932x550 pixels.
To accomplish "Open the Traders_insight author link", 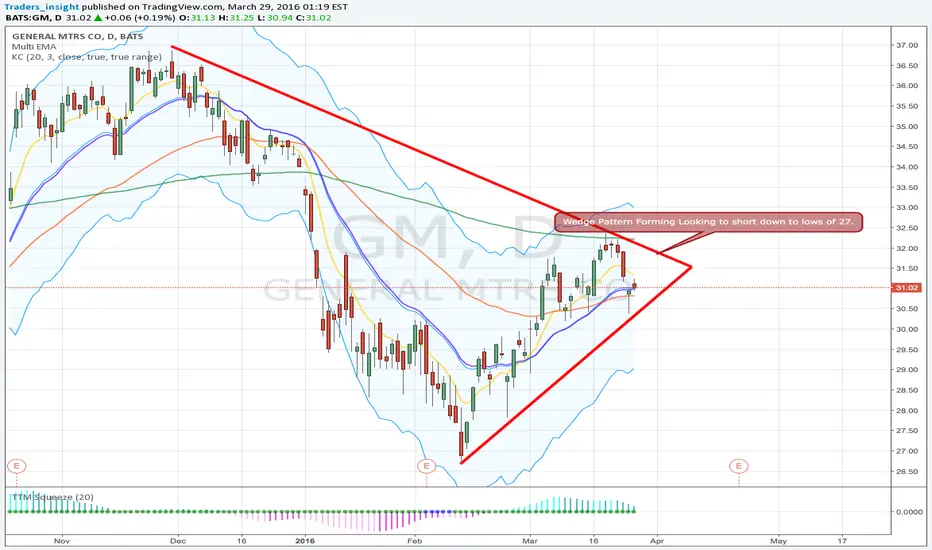I will 42,7.
